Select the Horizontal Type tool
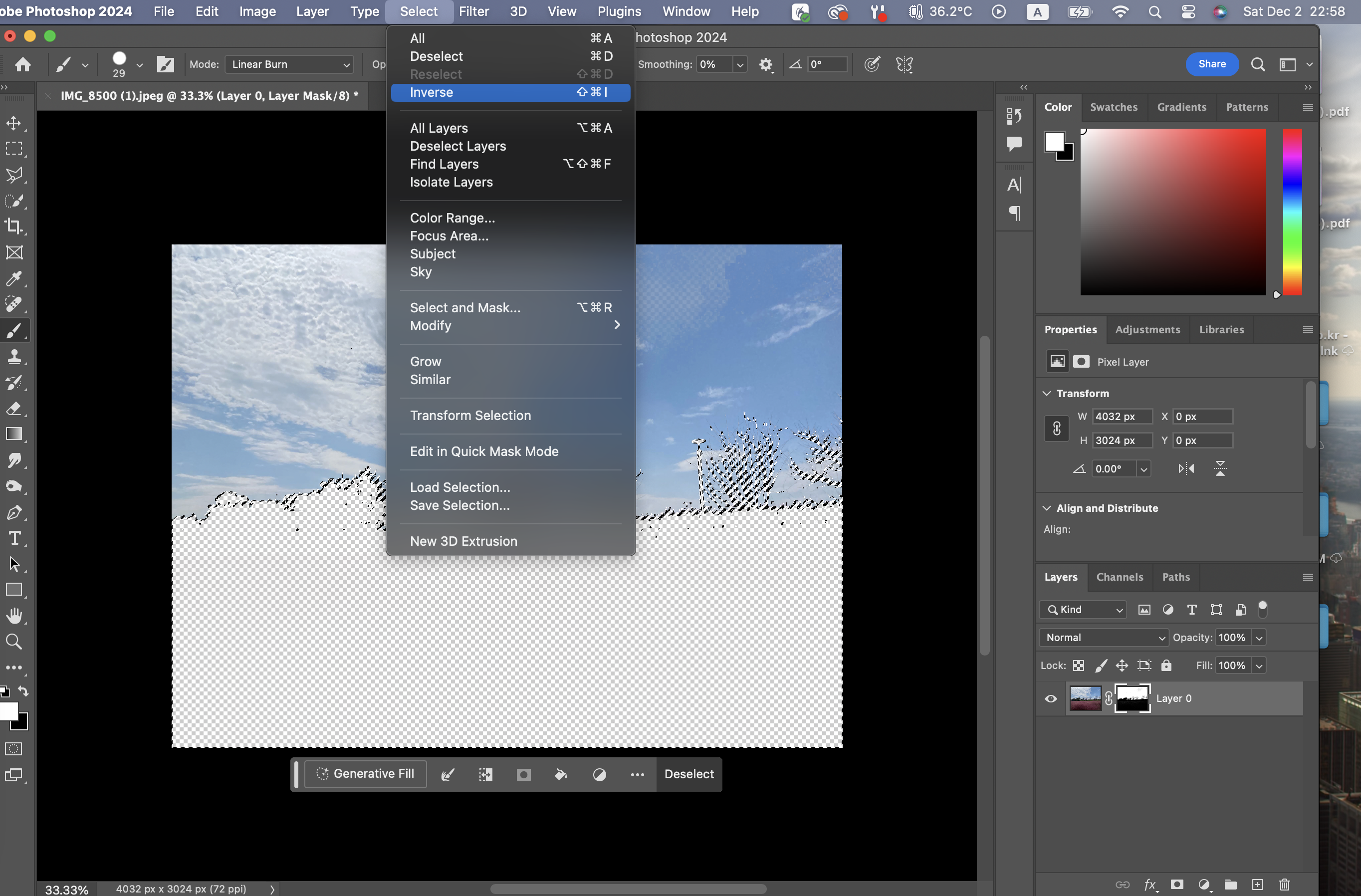This screenshot has width=1361, height=896. pos(14,538)
